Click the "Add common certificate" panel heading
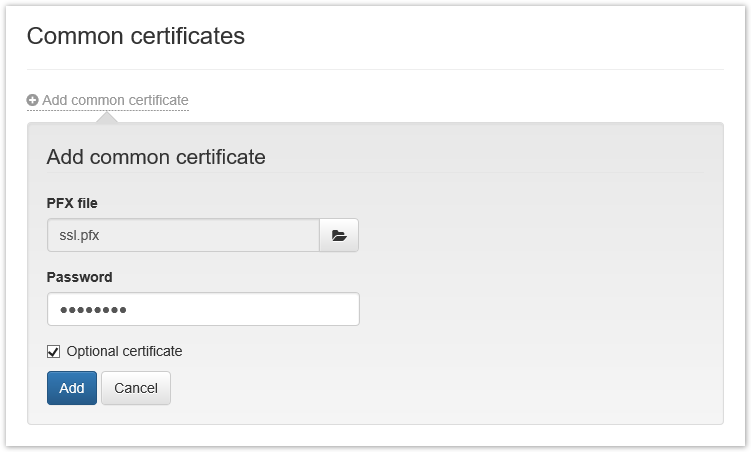Screen dimensions: 751x452 click(x=156, y=157)
